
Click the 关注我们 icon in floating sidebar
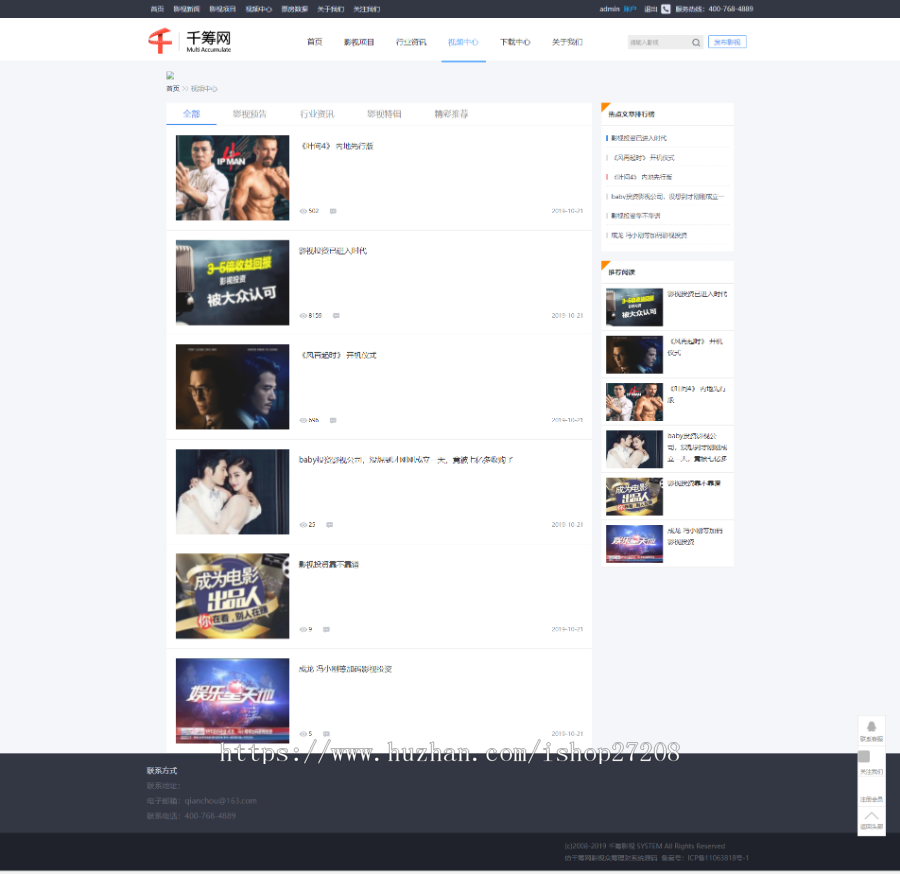(864, 757)
